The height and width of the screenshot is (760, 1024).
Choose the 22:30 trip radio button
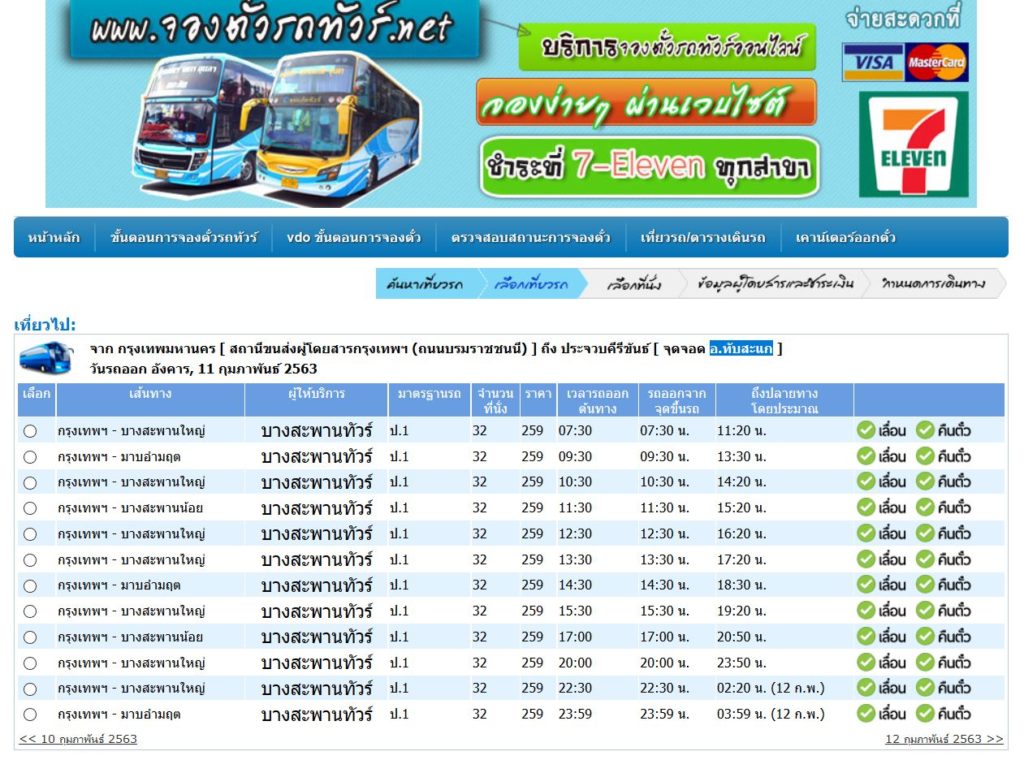tap(30, 689)
